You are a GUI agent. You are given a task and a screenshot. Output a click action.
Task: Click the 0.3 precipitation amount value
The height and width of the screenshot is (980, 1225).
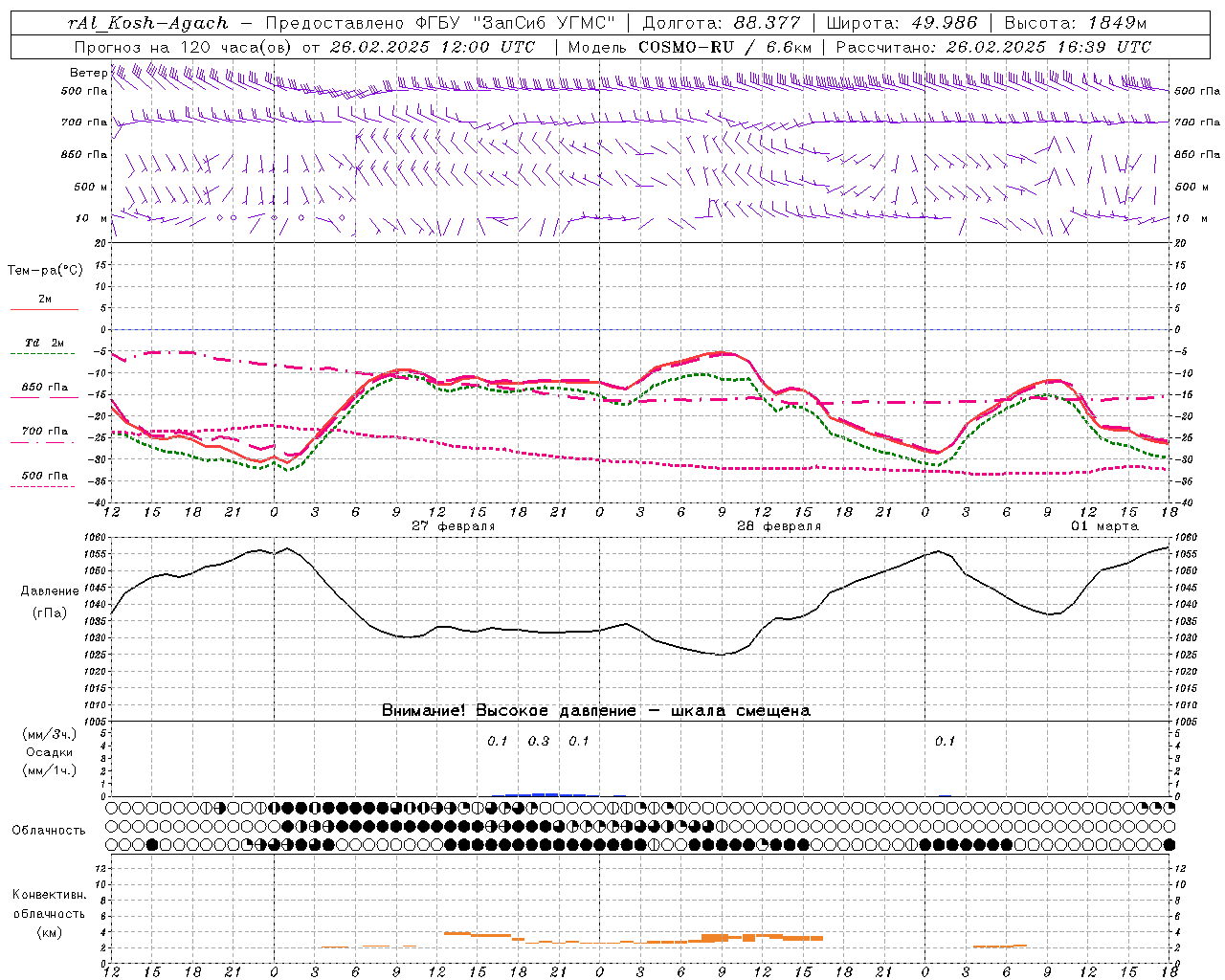(539, 741)
